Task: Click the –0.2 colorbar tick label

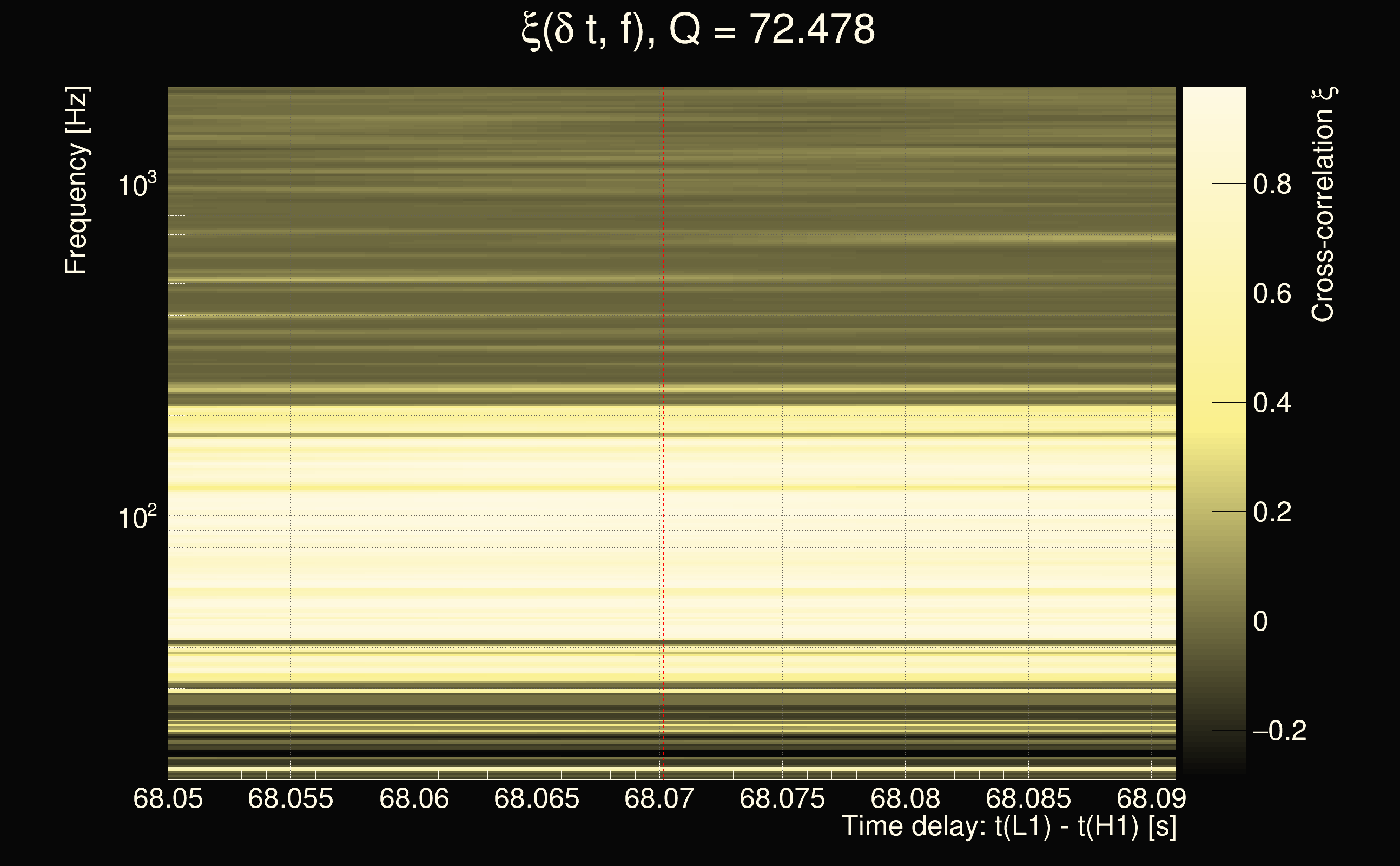Action: tap(1279, 731)
